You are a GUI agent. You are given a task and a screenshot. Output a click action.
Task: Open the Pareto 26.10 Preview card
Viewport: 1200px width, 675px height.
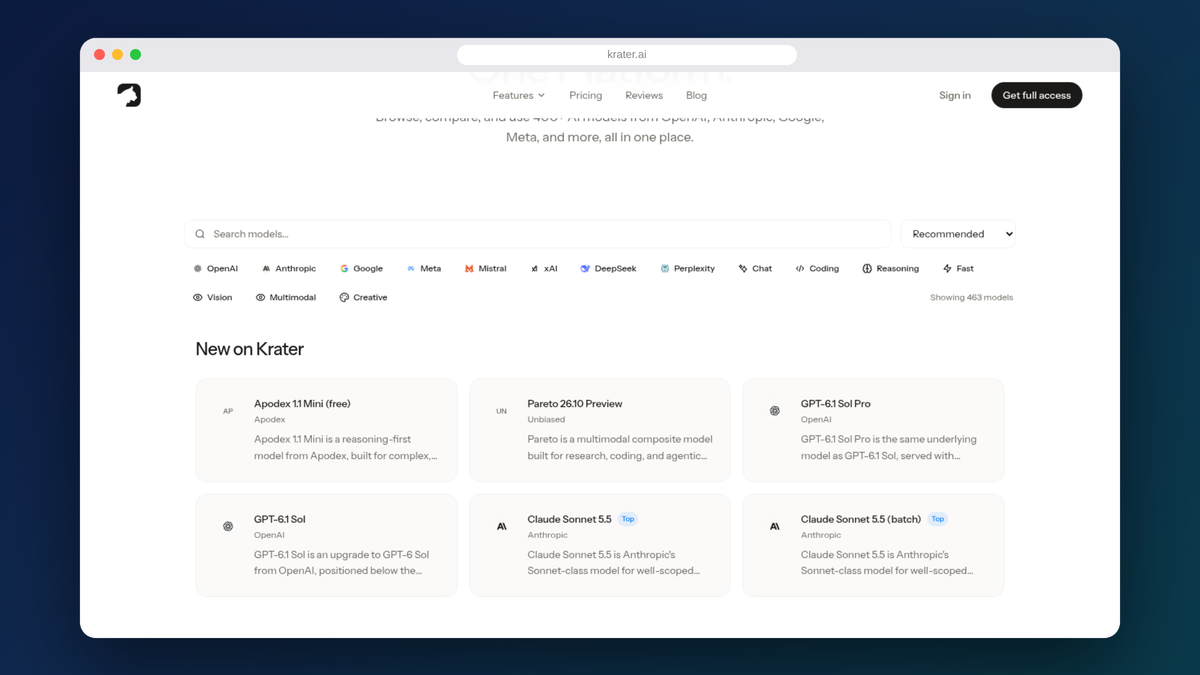600,430
